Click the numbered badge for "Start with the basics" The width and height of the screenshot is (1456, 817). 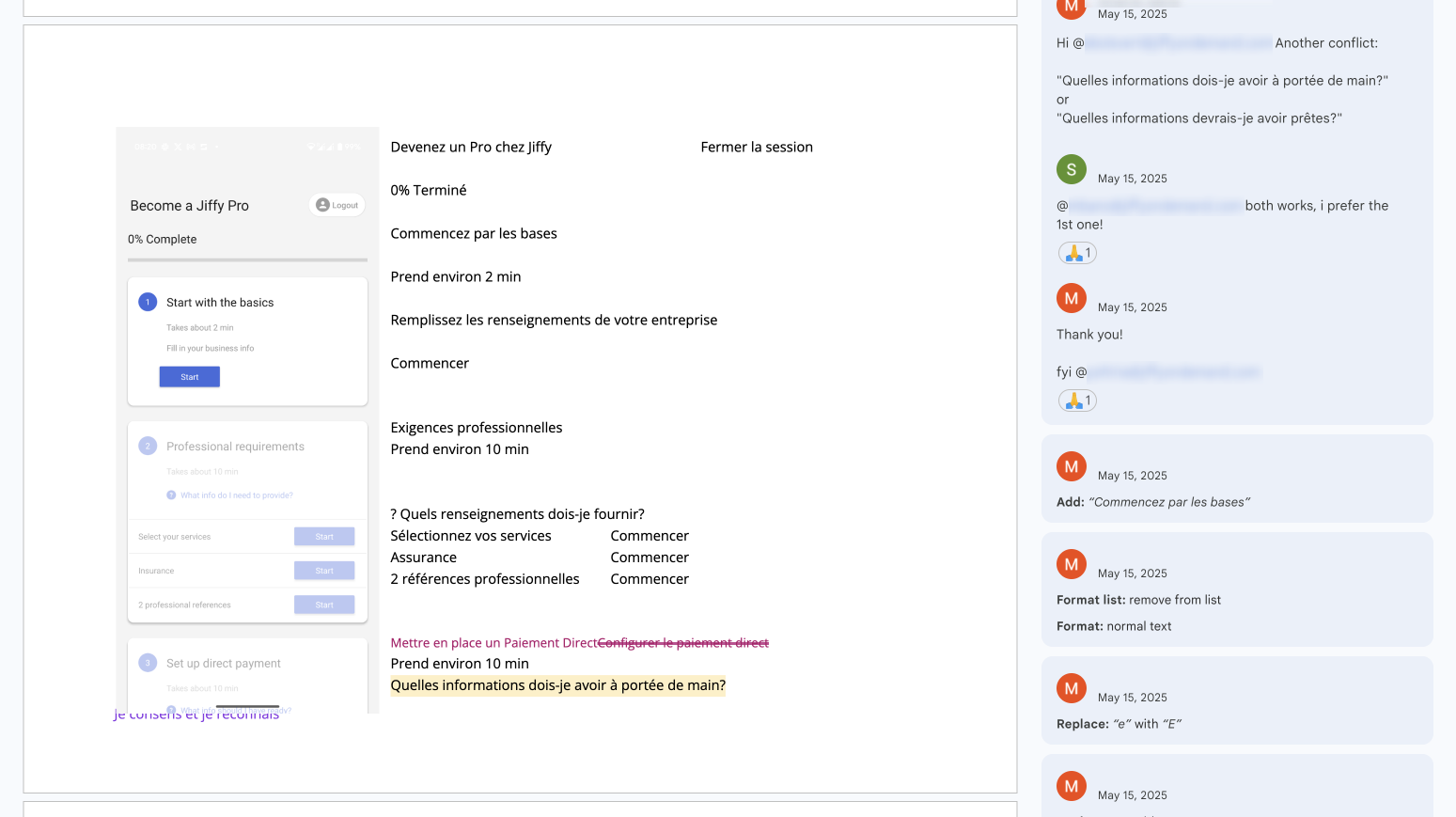click(x=148, y=302)
